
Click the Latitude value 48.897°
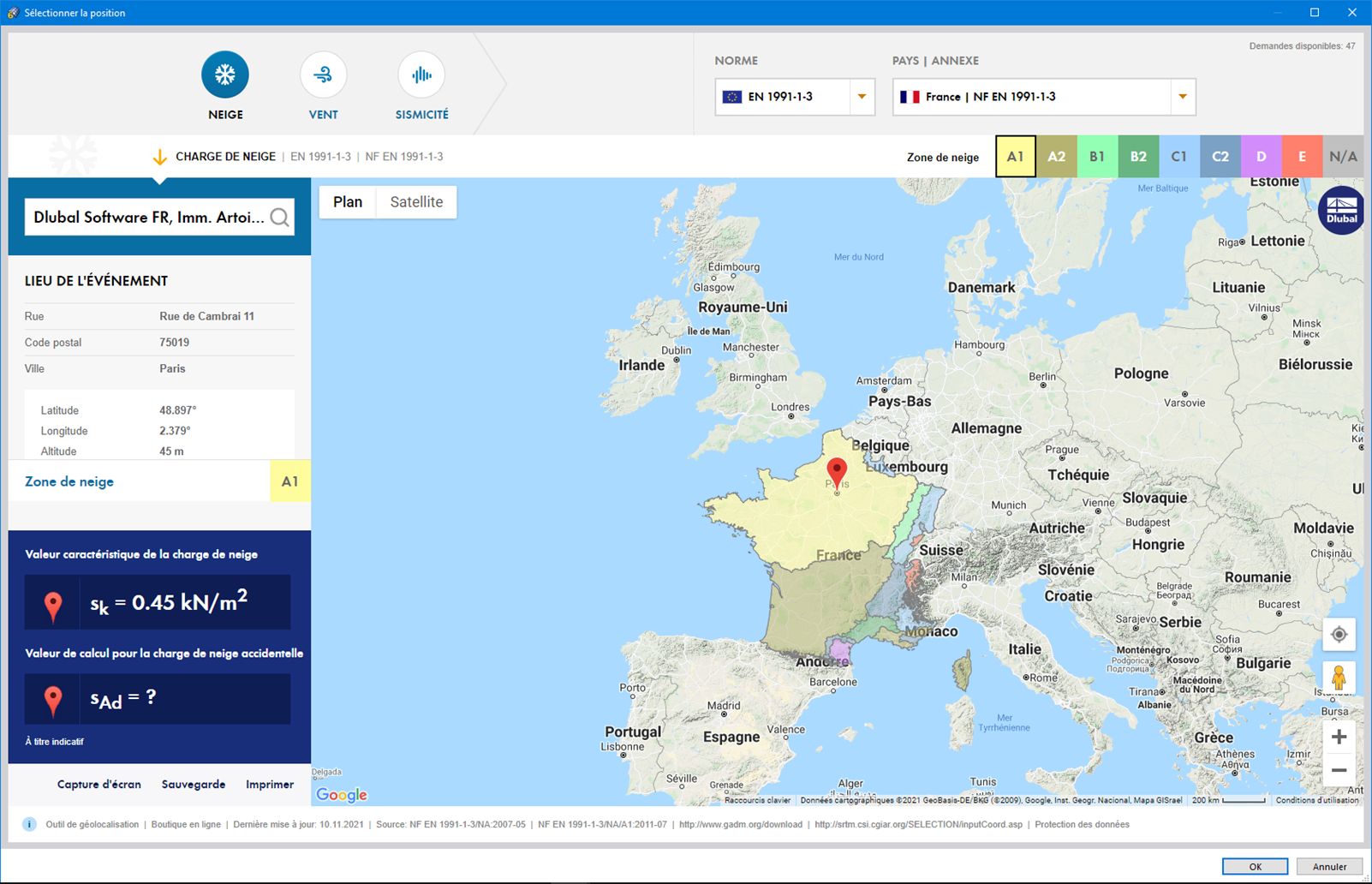pos(177,410)
